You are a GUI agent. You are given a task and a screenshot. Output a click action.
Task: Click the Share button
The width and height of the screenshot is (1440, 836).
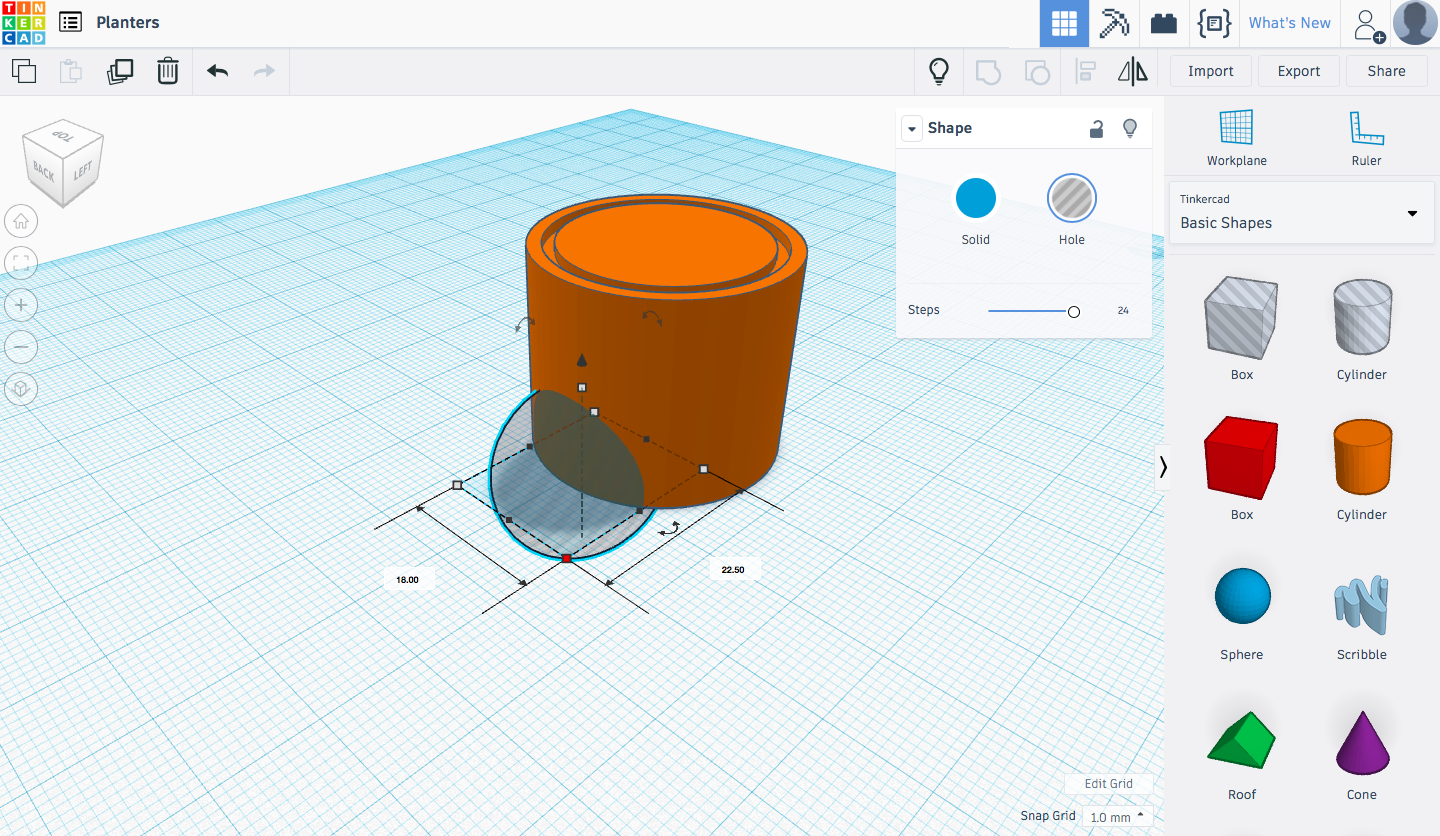coord(1386,71)
